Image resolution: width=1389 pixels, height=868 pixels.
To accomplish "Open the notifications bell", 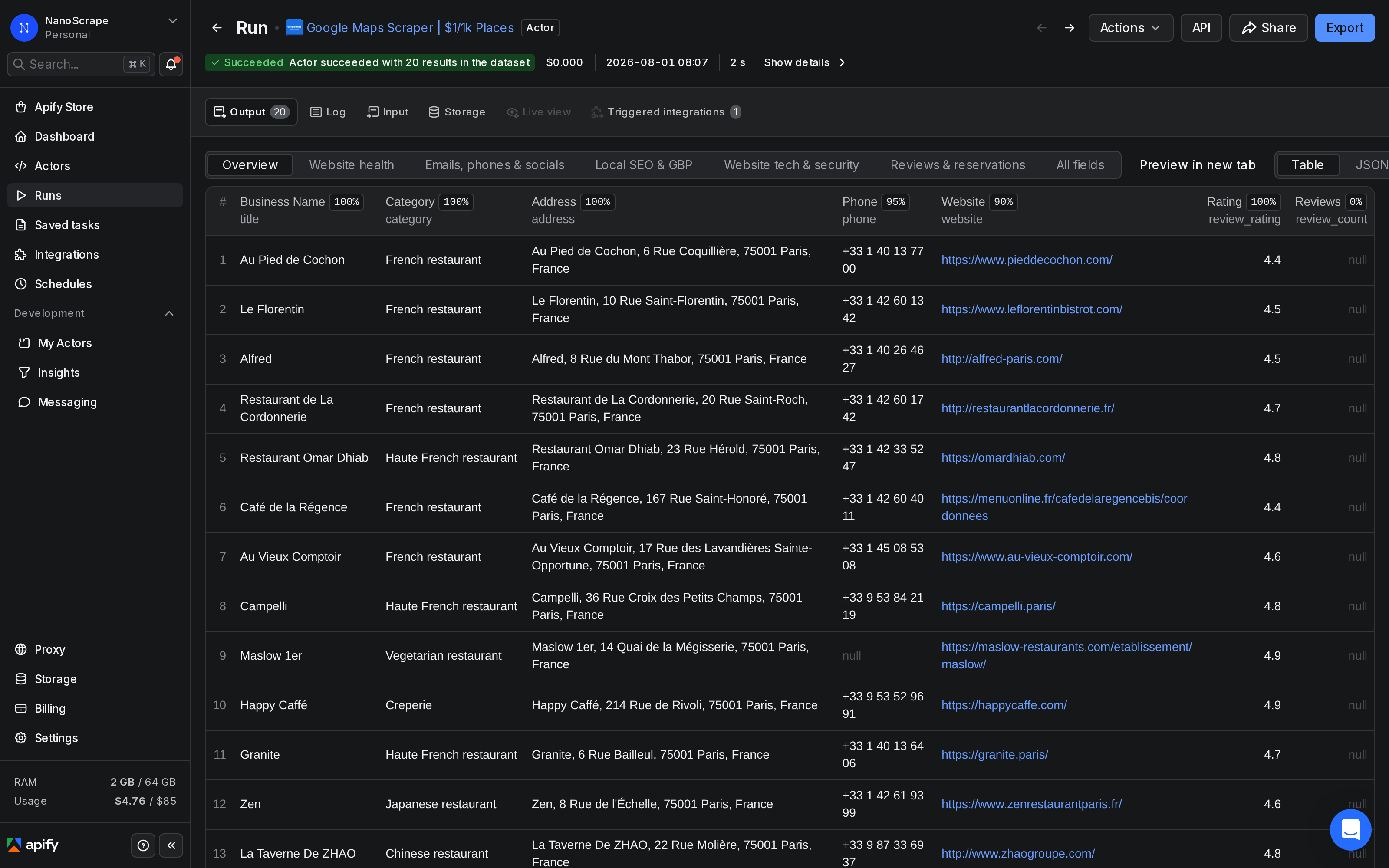I will [x=171, y=64].
